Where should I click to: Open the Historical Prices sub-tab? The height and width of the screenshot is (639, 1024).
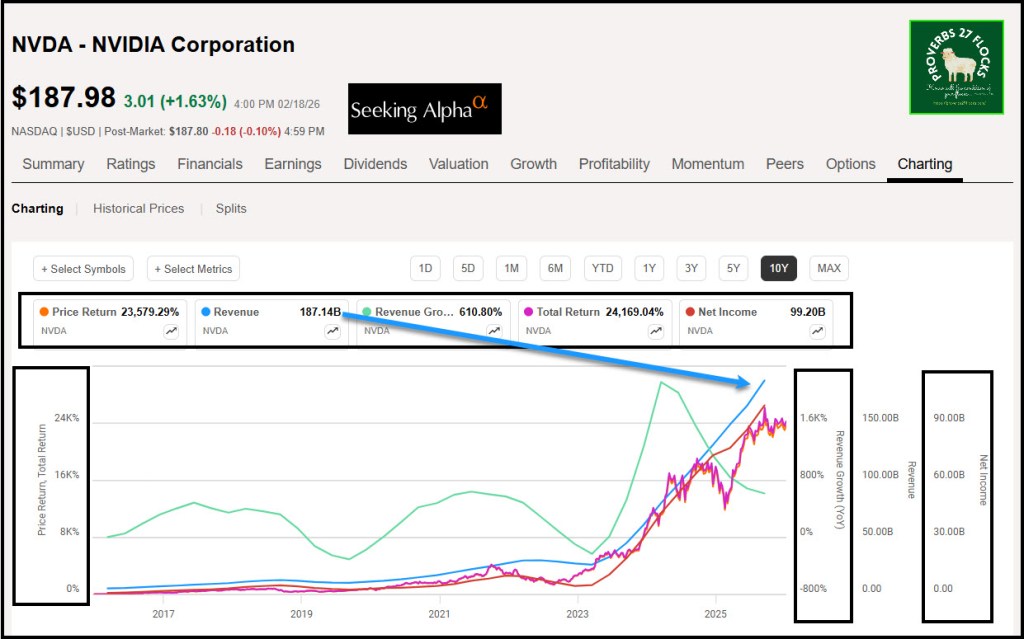[138, 209]
